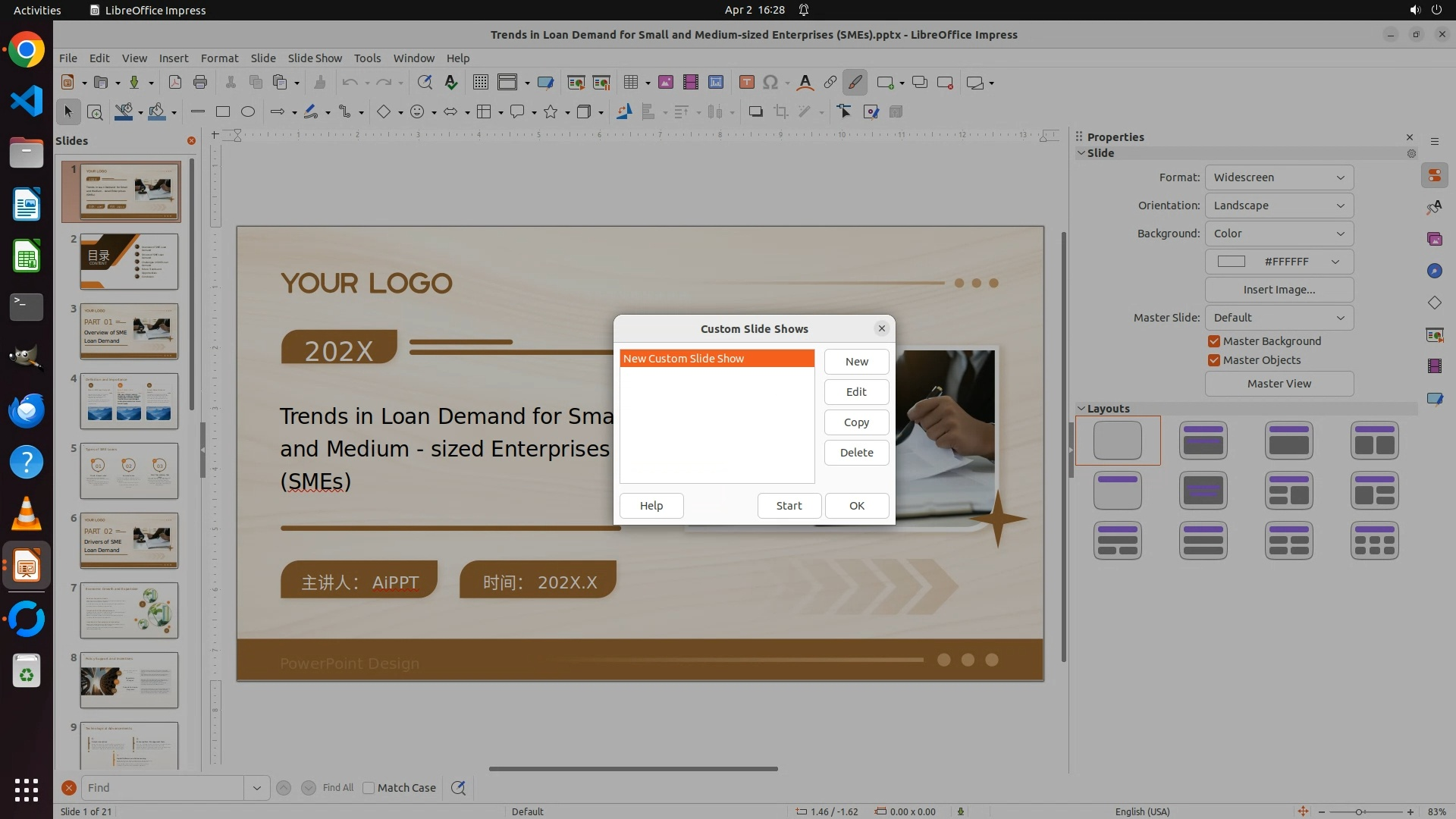Click the Export as PDF icon
The height and width of the screenshot is (819, 1456).
(175, 83)
